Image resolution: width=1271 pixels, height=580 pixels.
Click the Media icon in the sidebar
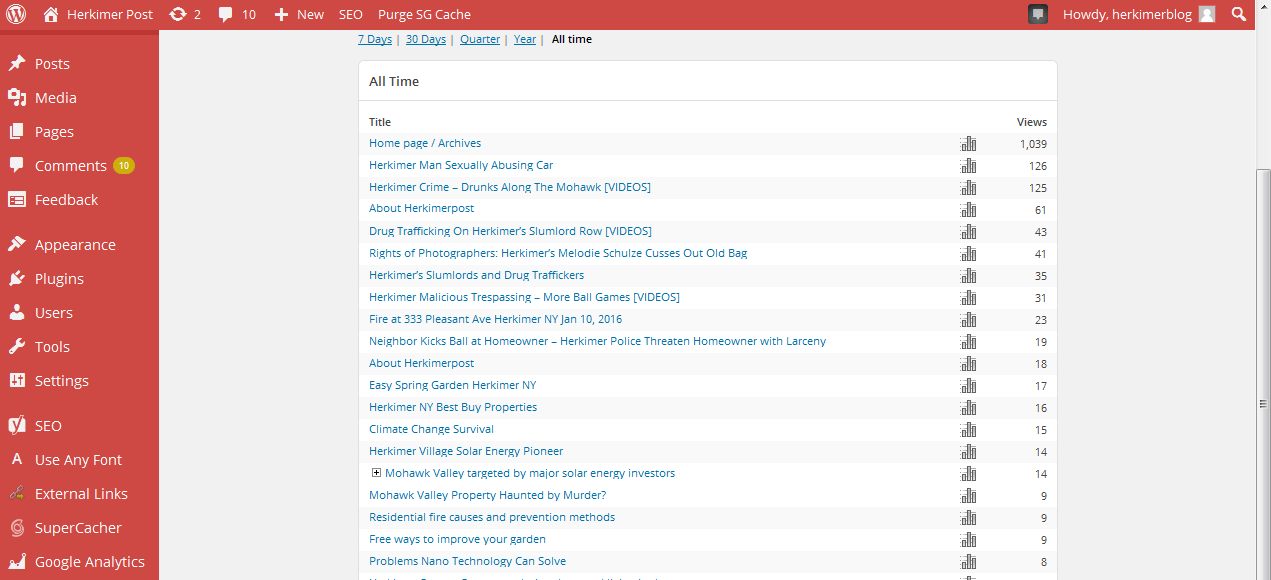17,98
